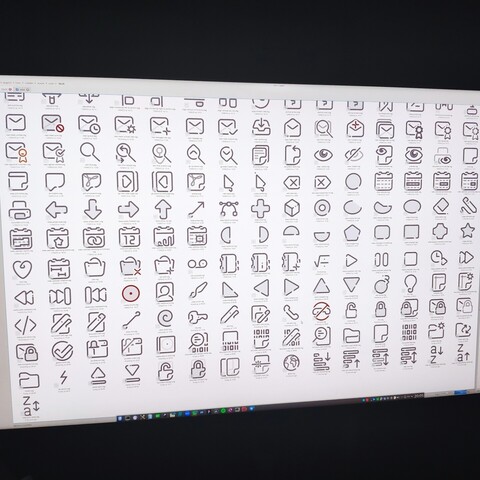Select the star shape icon file
Viewport: 480px width, 480px height.
pos(467,230)
